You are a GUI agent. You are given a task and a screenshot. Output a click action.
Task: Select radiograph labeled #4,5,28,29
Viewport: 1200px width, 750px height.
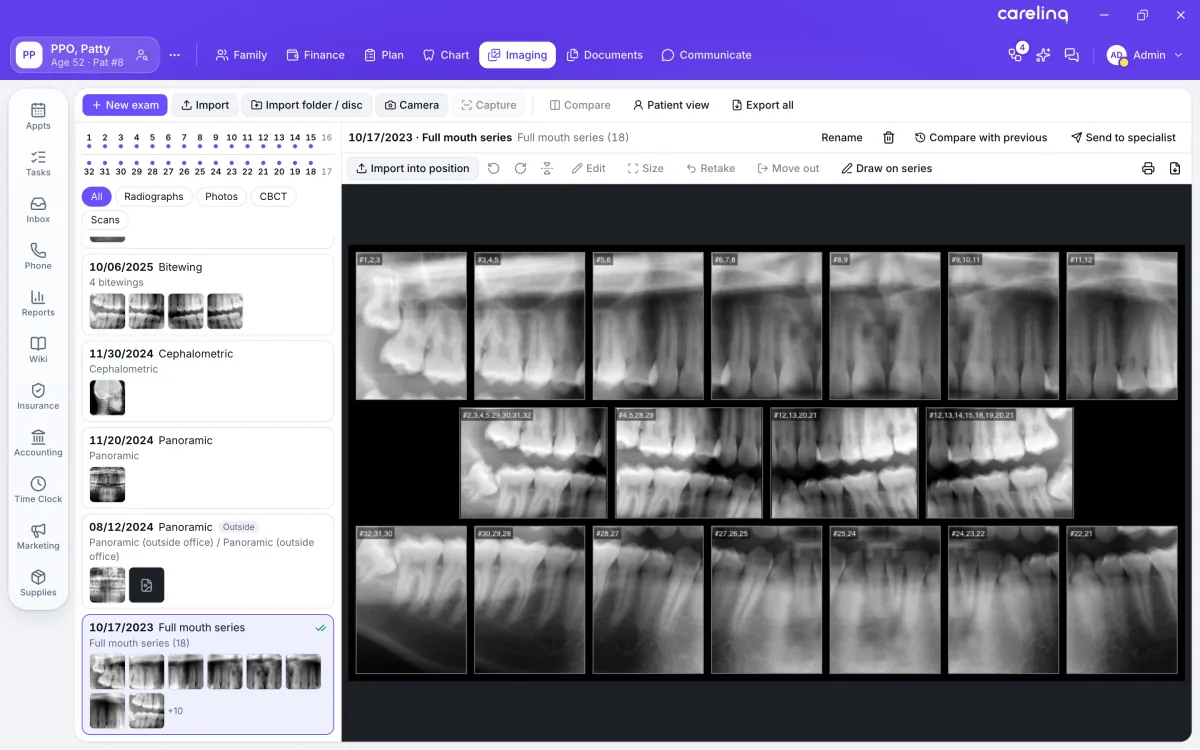click(689, 462)
